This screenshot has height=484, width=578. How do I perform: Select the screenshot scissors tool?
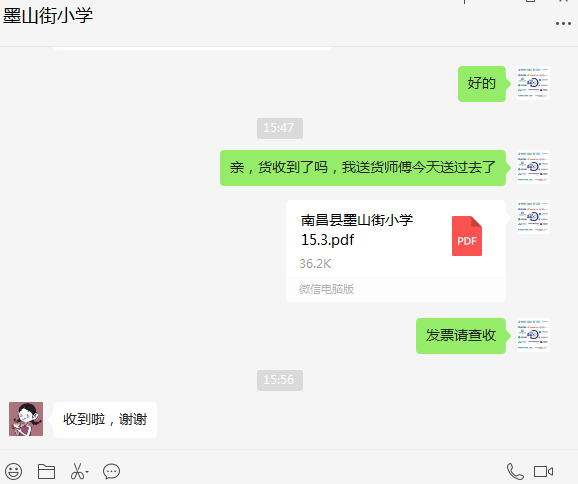[x=77, y=471]
